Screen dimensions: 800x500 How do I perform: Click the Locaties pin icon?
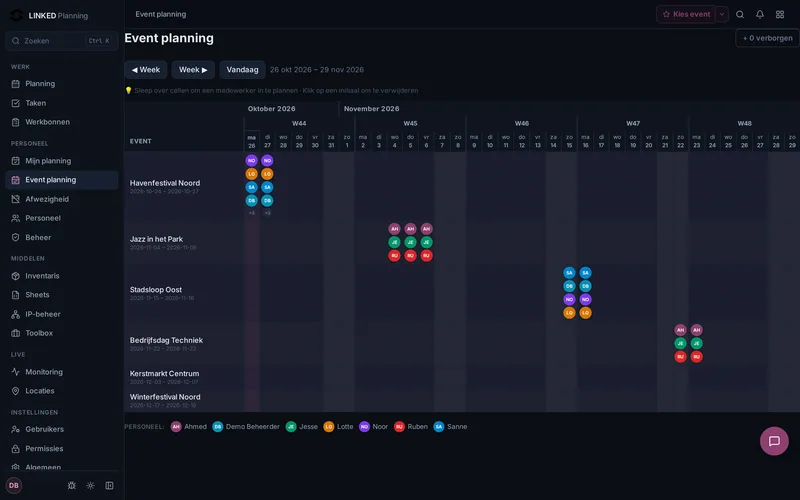point(15,391)
